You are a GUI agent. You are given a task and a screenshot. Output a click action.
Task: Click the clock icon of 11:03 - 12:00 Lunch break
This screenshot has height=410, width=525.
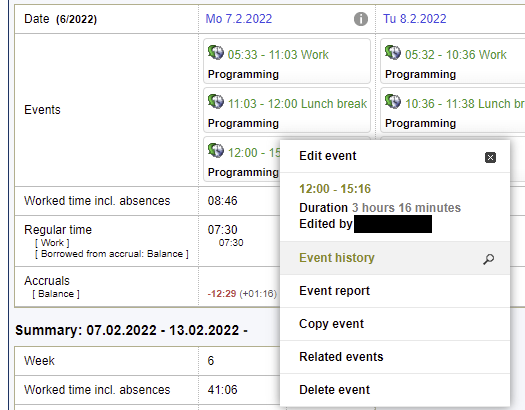click(216, 101)
